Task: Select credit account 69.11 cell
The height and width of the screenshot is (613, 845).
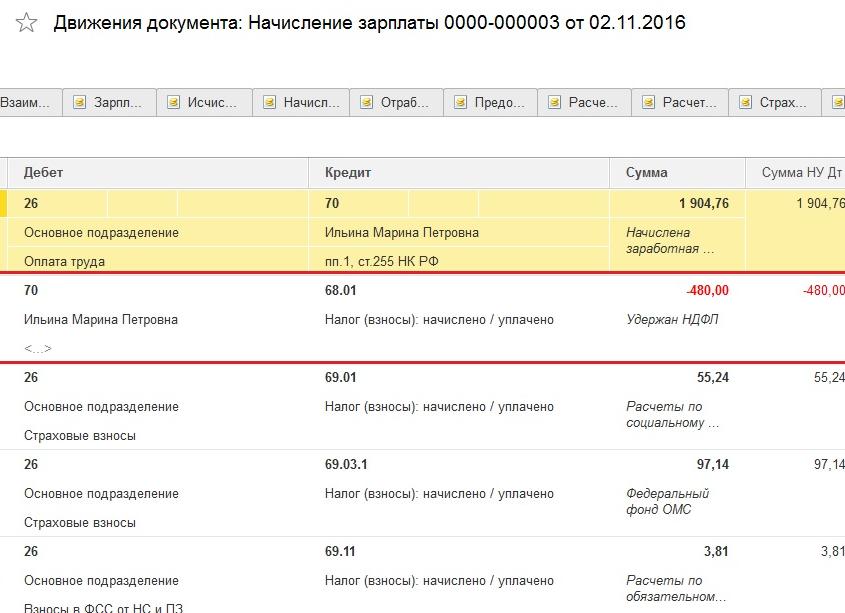Action: click(340, 551)
